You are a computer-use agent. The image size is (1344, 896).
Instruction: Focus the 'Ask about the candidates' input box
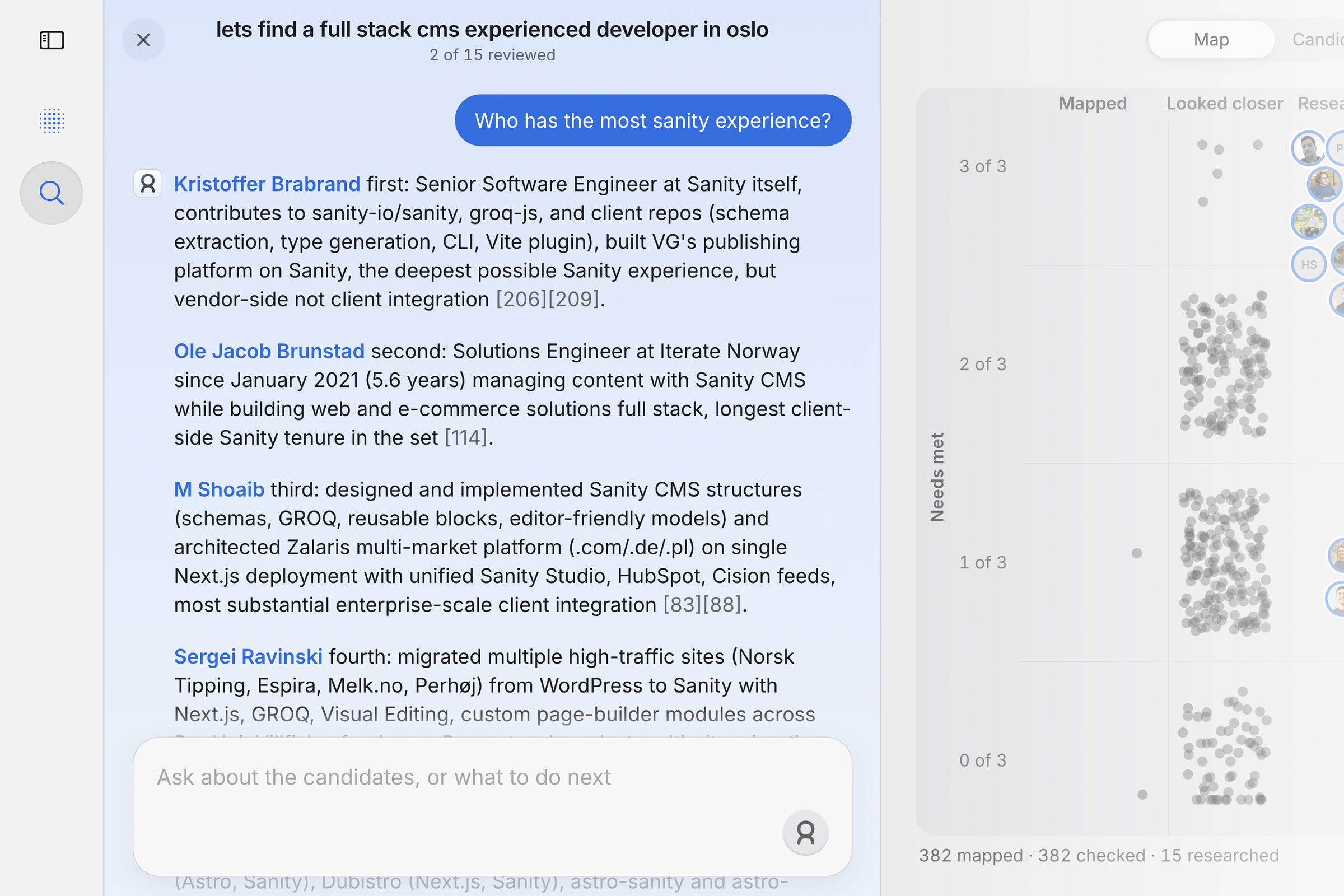click(x=493, y=806)
